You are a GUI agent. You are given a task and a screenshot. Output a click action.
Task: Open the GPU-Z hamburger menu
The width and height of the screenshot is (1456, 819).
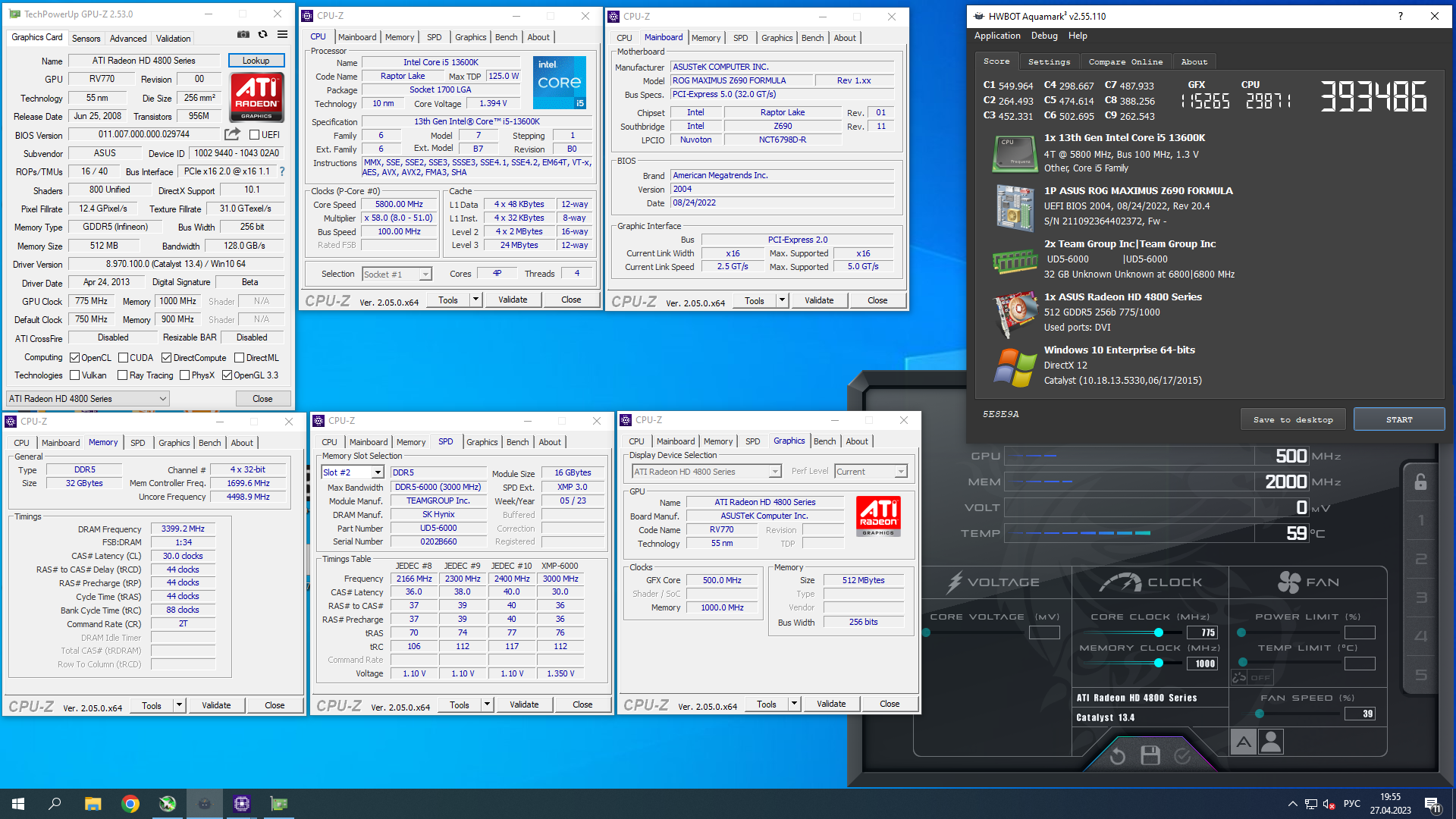click(282, 34)
